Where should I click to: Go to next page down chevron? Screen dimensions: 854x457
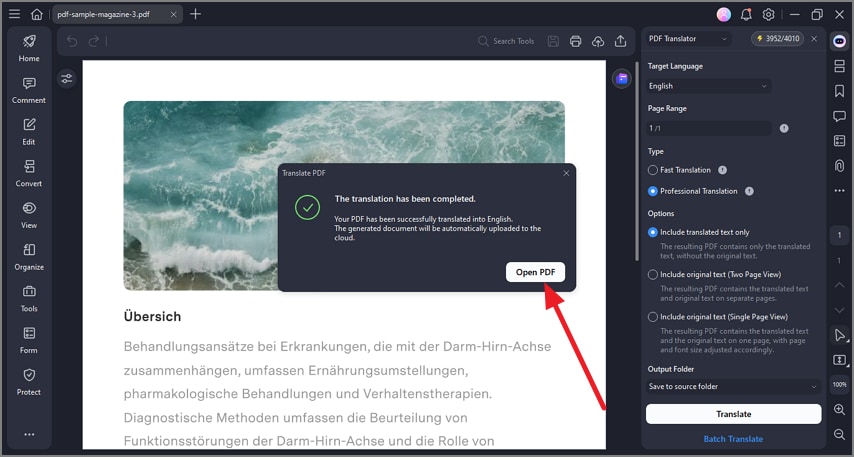[839, 310]
